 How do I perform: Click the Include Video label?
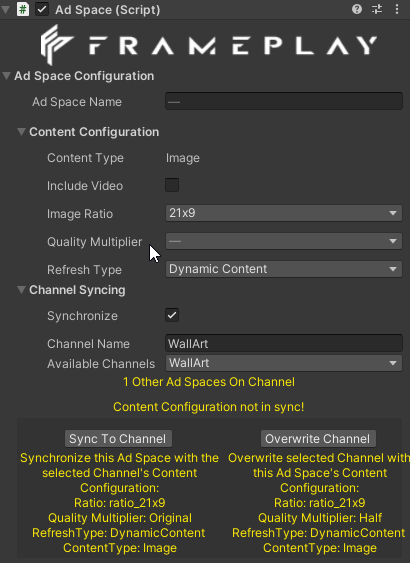point(85,186)
